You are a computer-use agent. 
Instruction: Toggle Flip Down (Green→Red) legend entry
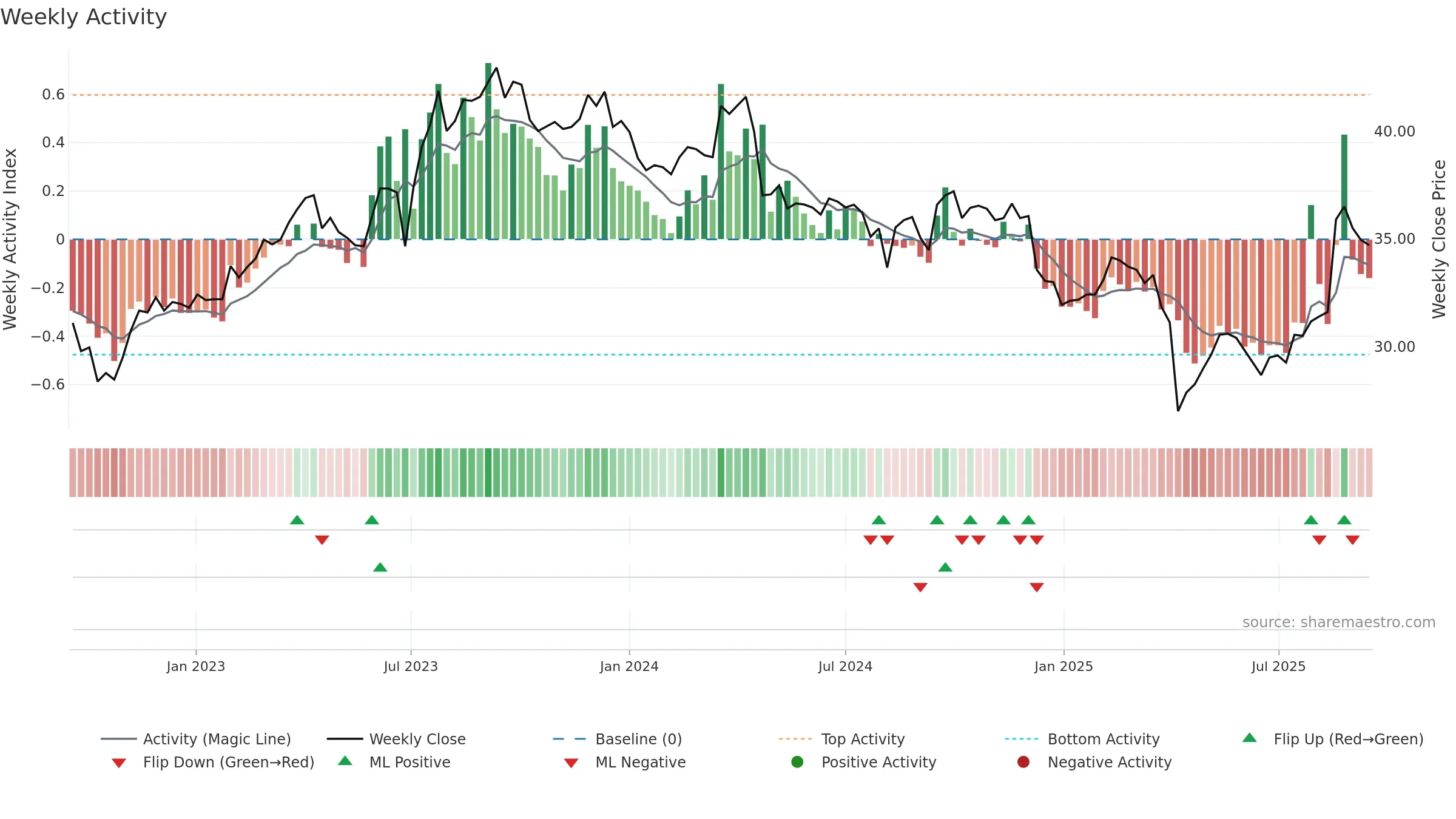pyautogui.click(x=212, y=762)
